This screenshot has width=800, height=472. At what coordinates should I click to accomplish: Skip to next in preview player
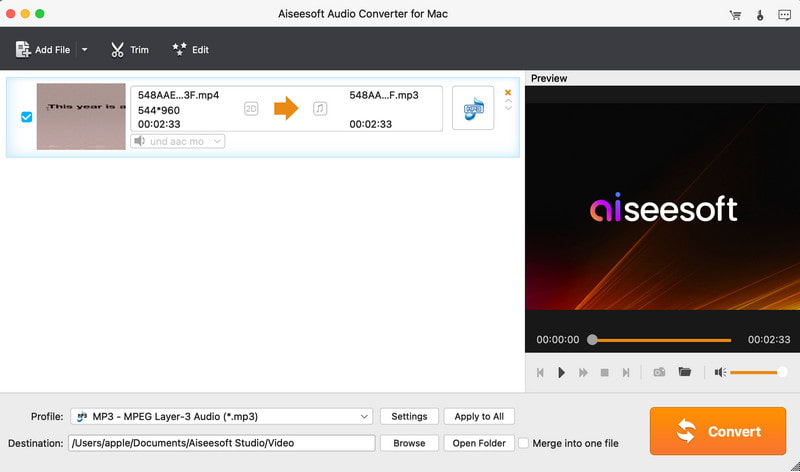pyautogui.click(x=626, y=372)
